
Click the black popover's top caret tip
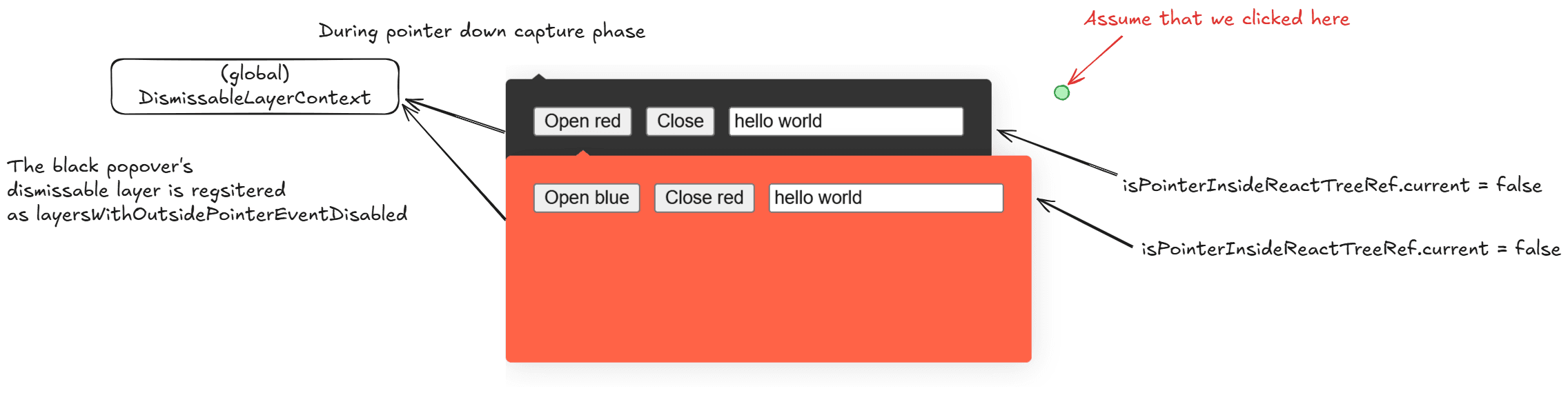tap(539, 75)
